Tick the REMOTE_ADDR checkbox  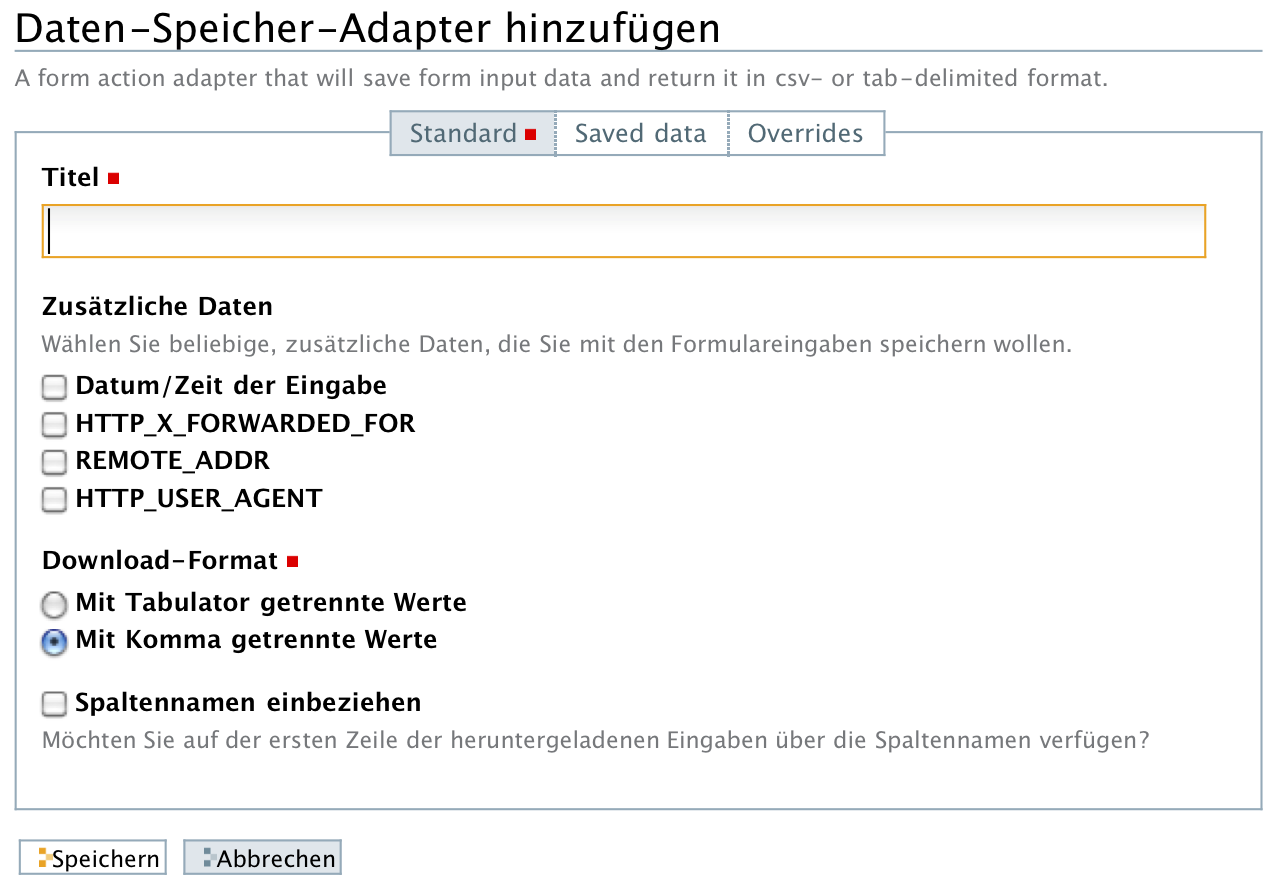54,461
